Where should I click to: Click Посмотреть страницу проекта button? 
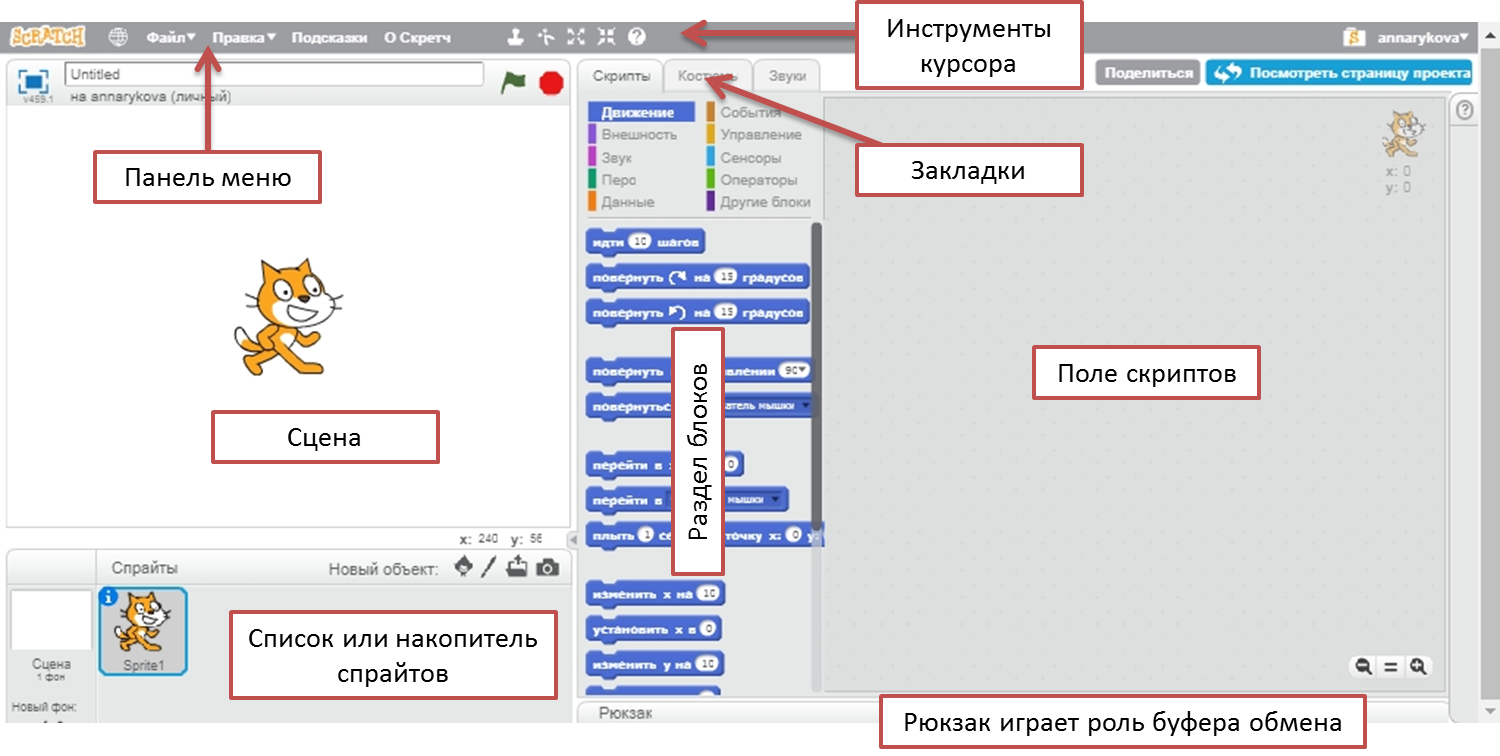tap(1339, 73)
